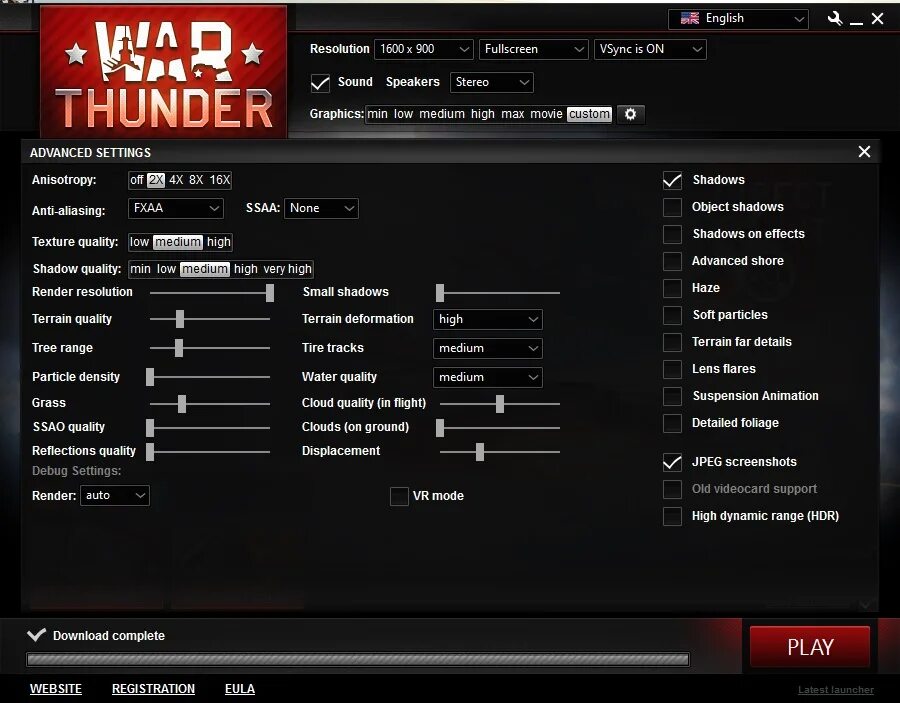
Task: Toggle JPEG screenshots checkbox
Action: pos(672,462)
